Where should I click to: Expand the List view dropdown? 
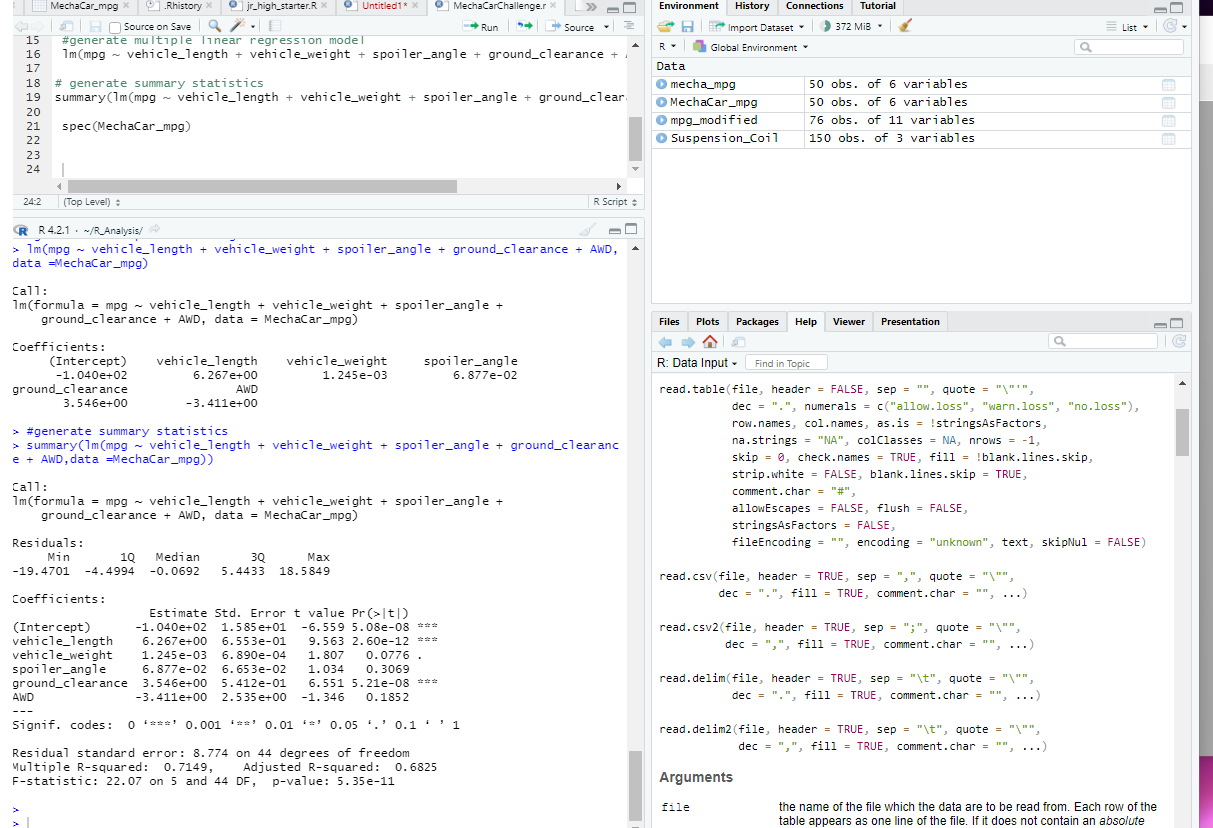point(1139,27)
